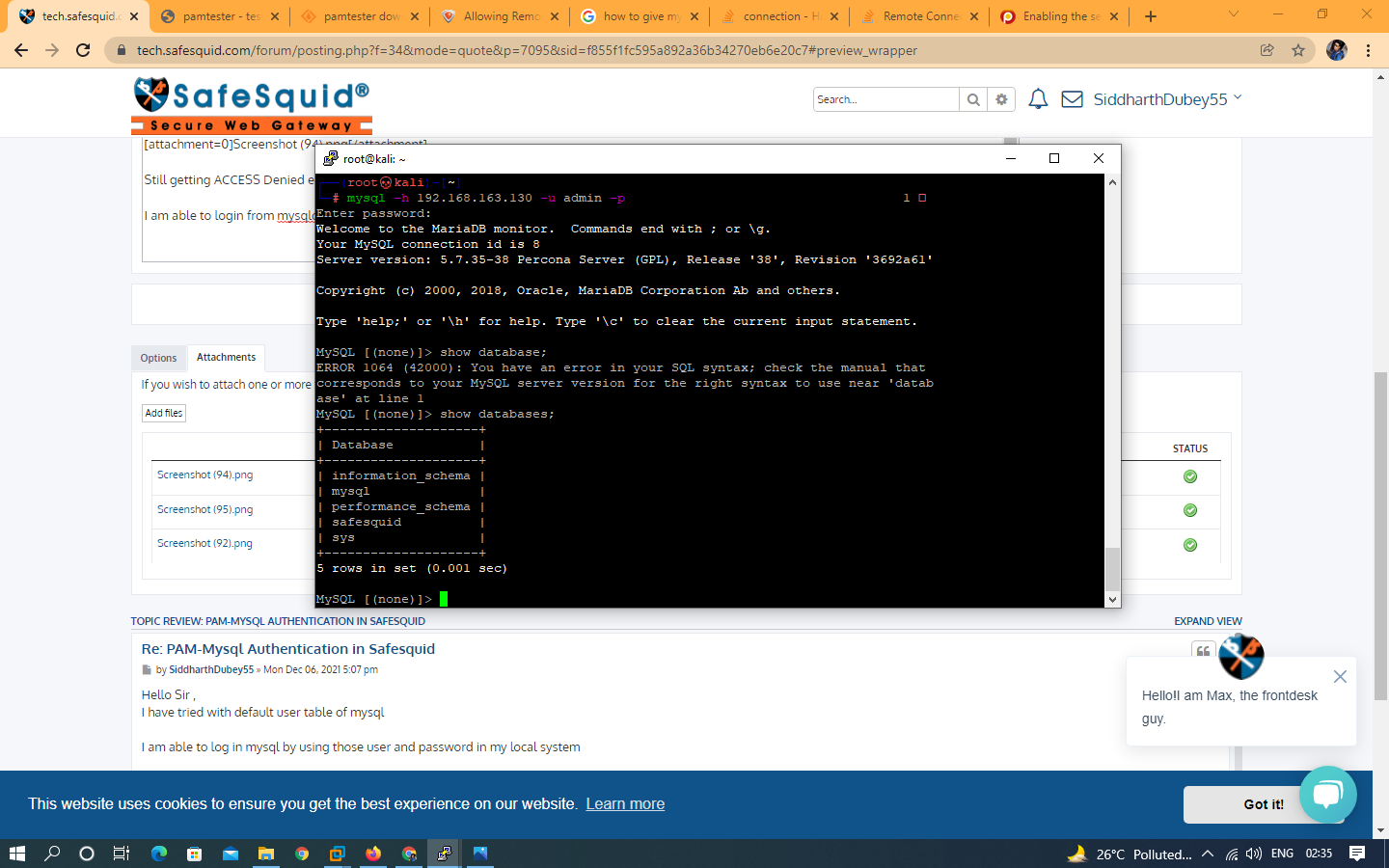Open volume control in system tray
The image size is (1389, 868).
1254,854
